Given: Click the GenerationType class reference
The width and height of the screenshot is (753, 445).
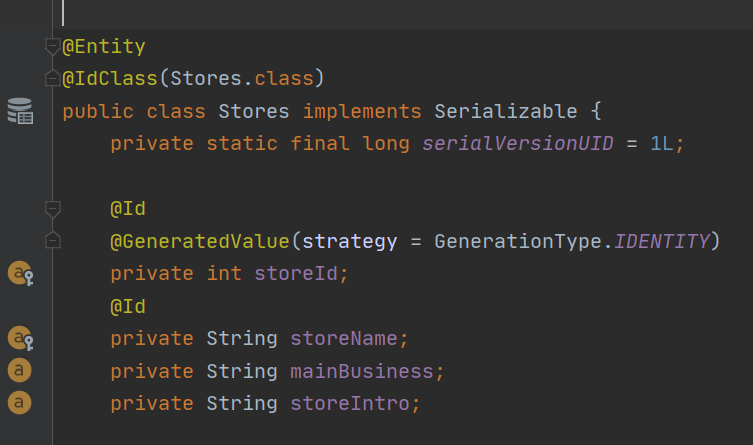Looking at the screenshot, I should (x=518, y=241).
